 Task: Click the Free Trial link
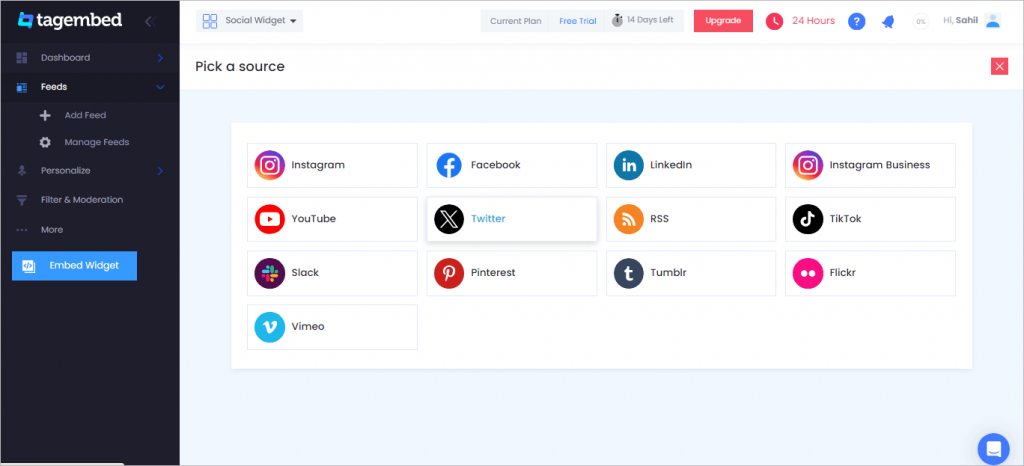point(577,21)
